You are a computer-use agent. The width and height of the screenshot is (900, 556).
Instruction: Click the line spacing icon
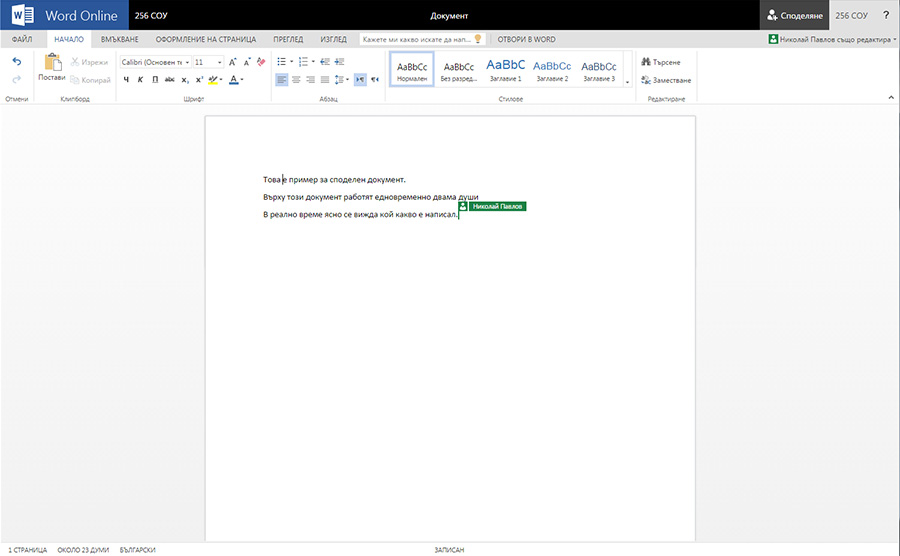click(339, 80)
